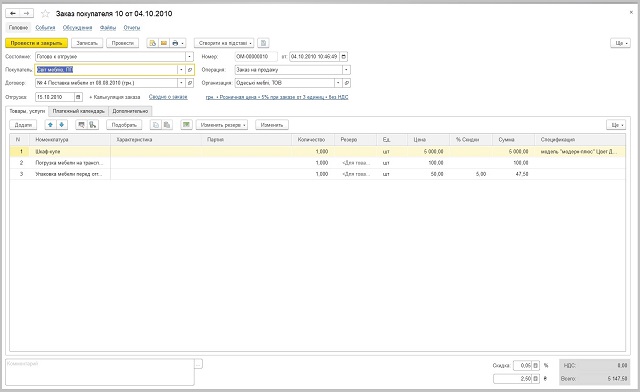Image resolution: width=640 pixels, height=392 pixels.
Task: Open the Создать на основании dropdown
Action: tap(224, 43)
